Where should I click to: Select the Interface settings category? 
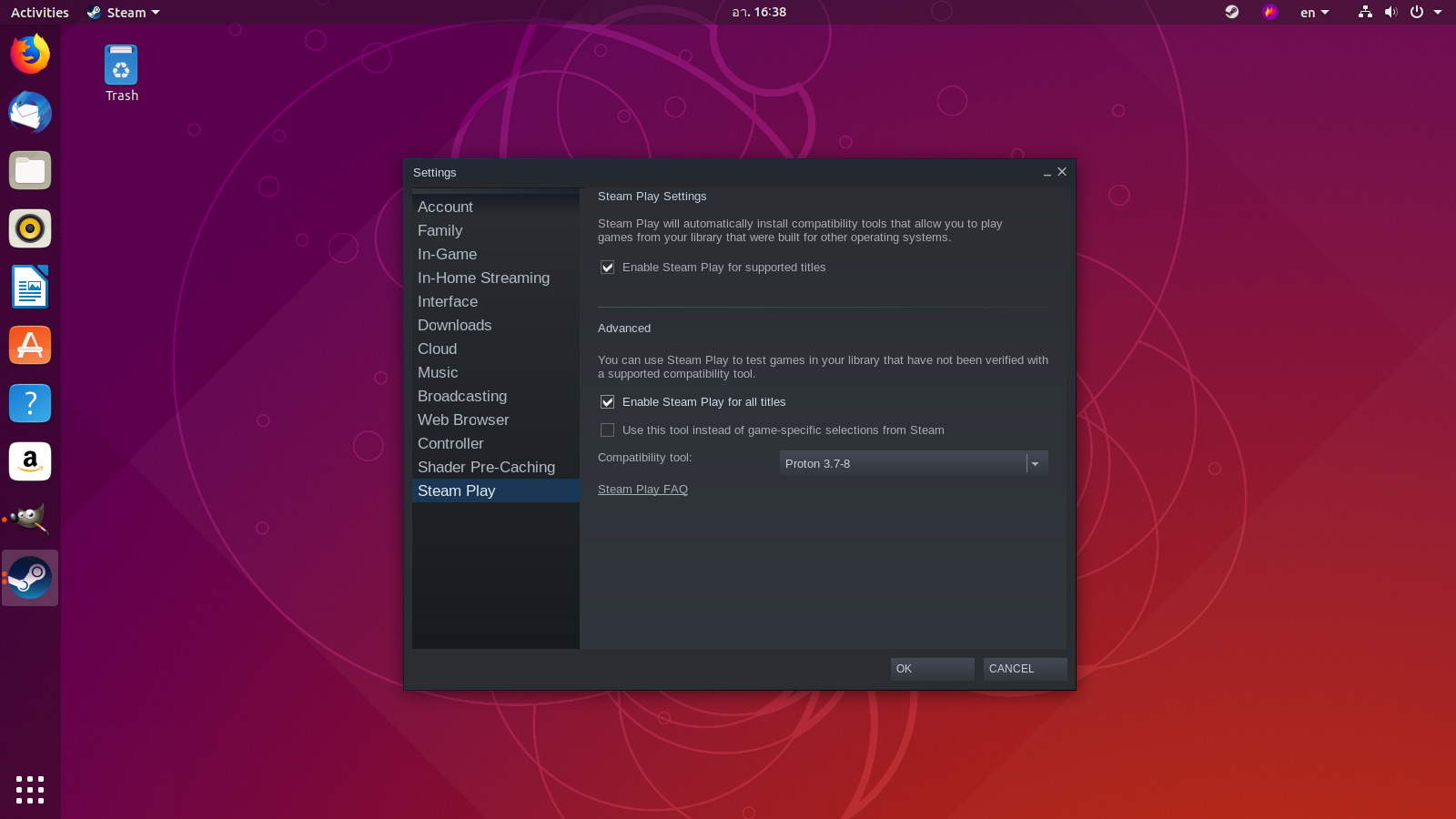coord(496,301)
